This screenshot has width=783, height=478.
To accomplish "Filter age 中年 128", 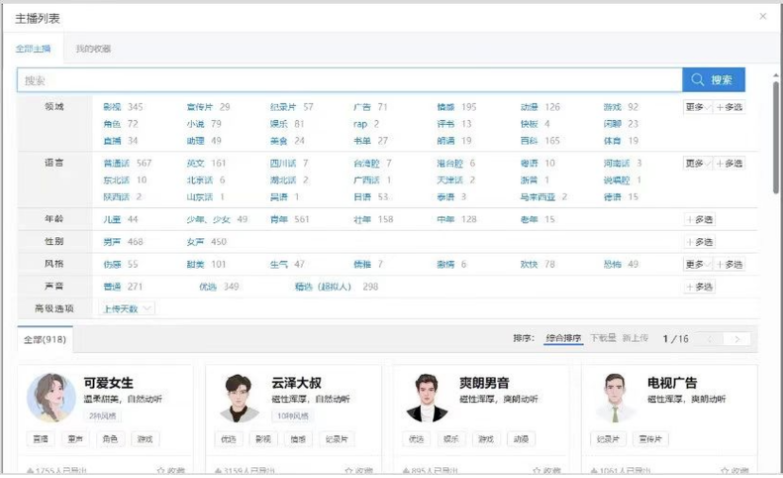I will pos(456,219).
